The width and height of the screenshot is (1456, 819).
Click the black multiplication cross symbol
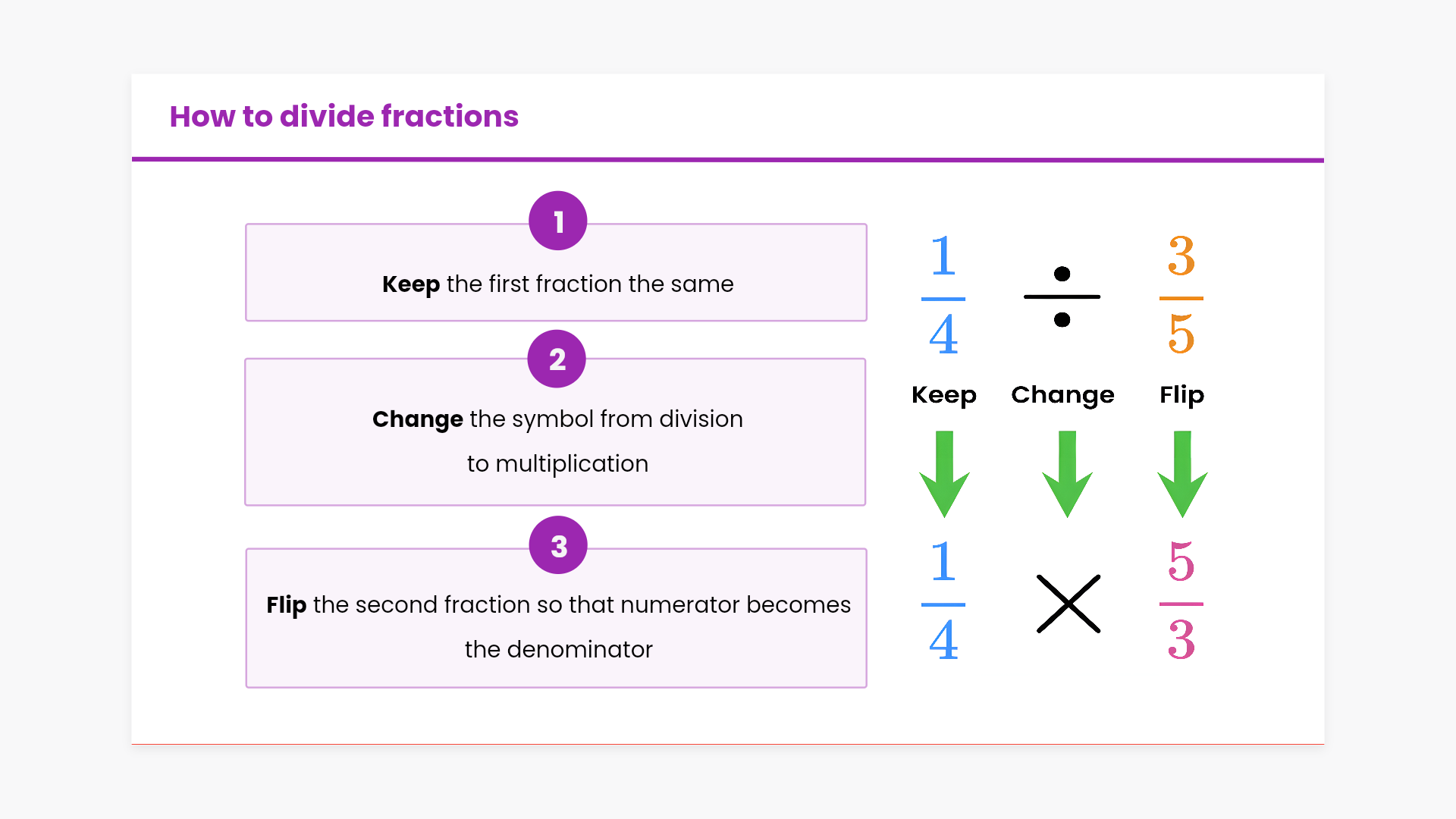click(x=1068, y=604)
